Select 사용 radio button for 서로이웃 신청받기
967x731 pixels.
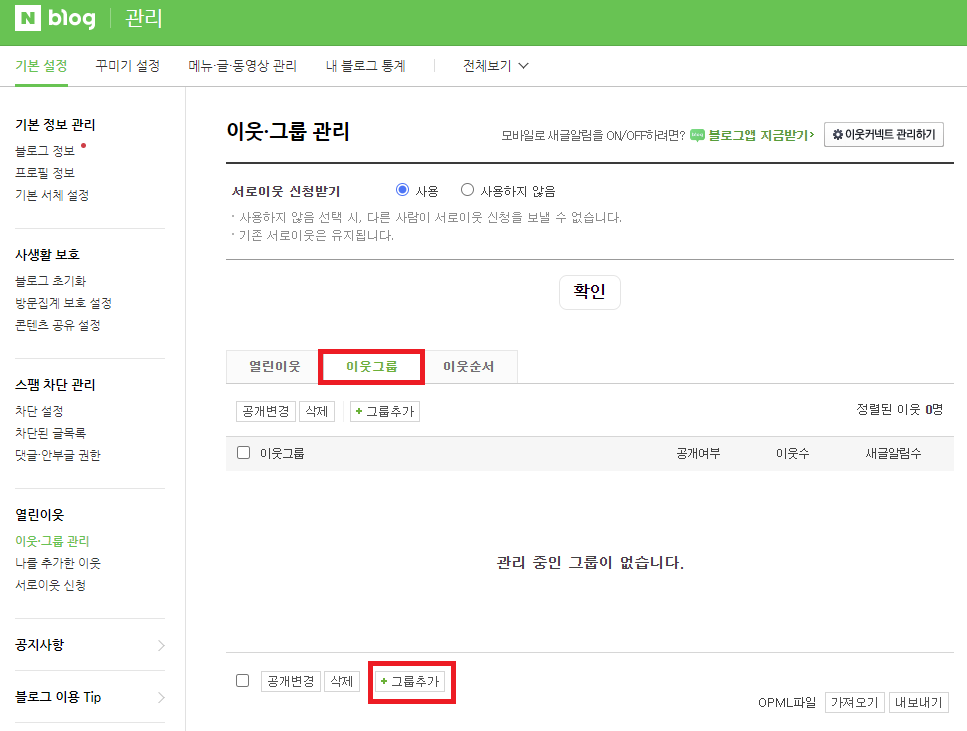point(402,189)
